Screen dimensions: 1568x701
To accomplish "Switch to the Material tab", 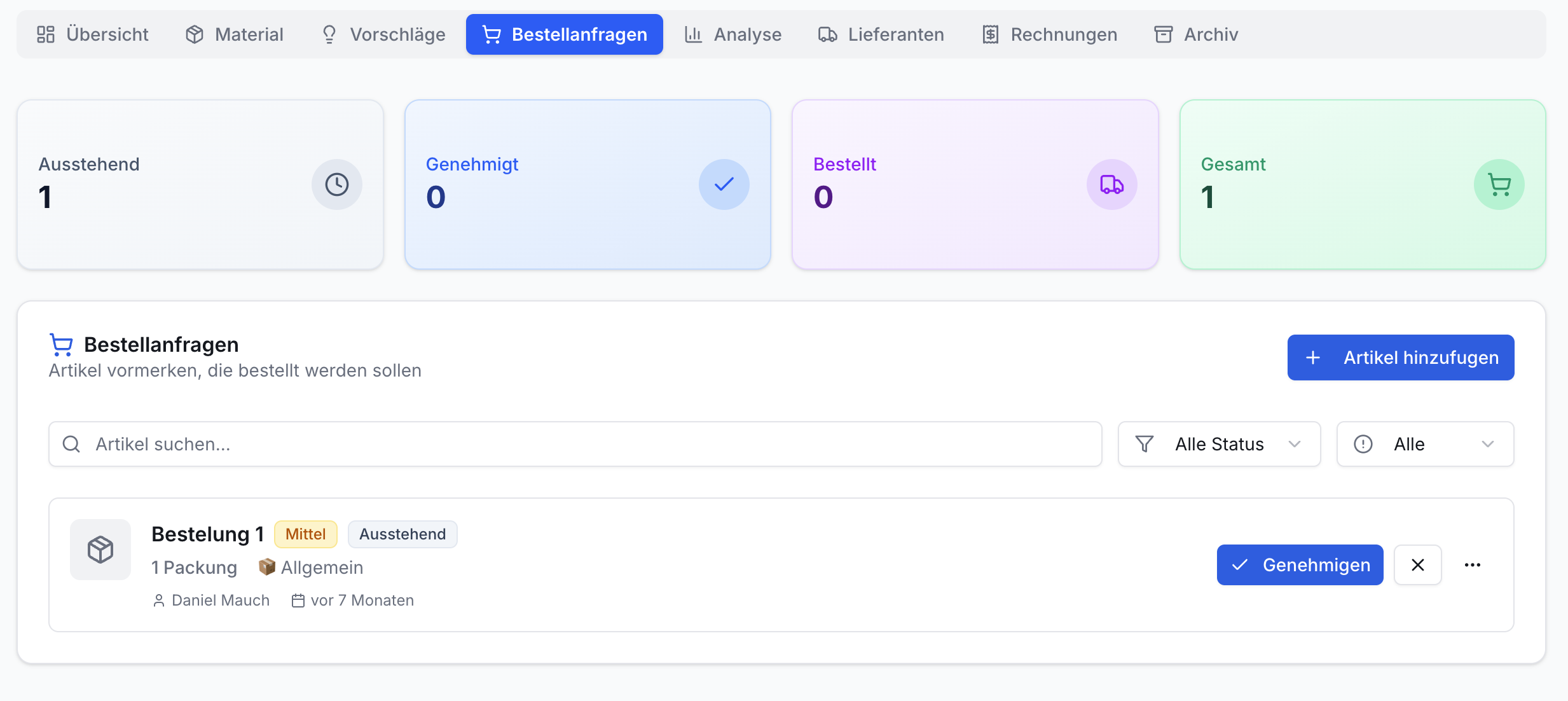I will [x=234, y=34].
